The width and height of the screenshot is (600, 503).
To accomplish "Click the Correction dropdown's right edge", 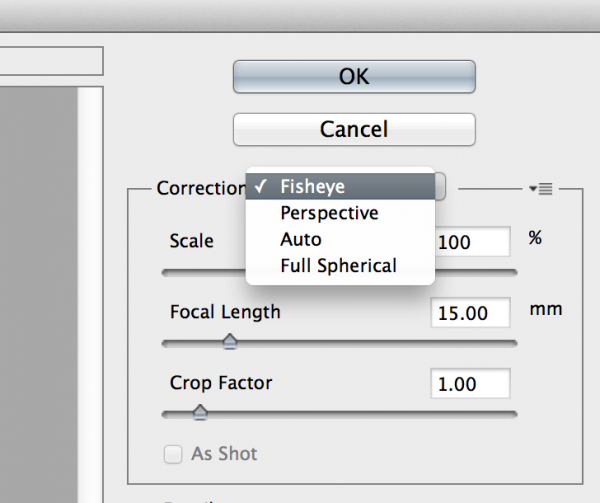I will pos(441,186).
